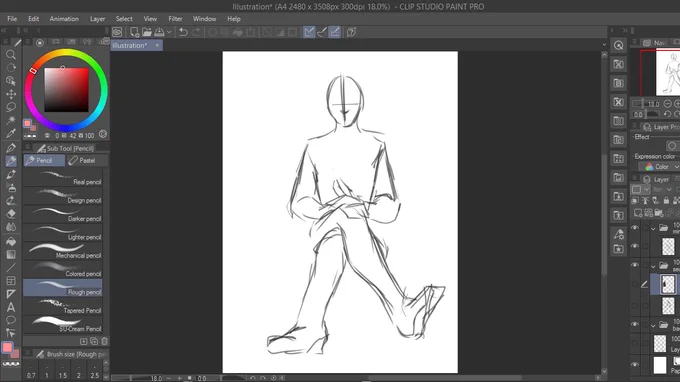Select the Rotate view tool
The width and height of the screenshot is (680, 382).
(11, 68)
